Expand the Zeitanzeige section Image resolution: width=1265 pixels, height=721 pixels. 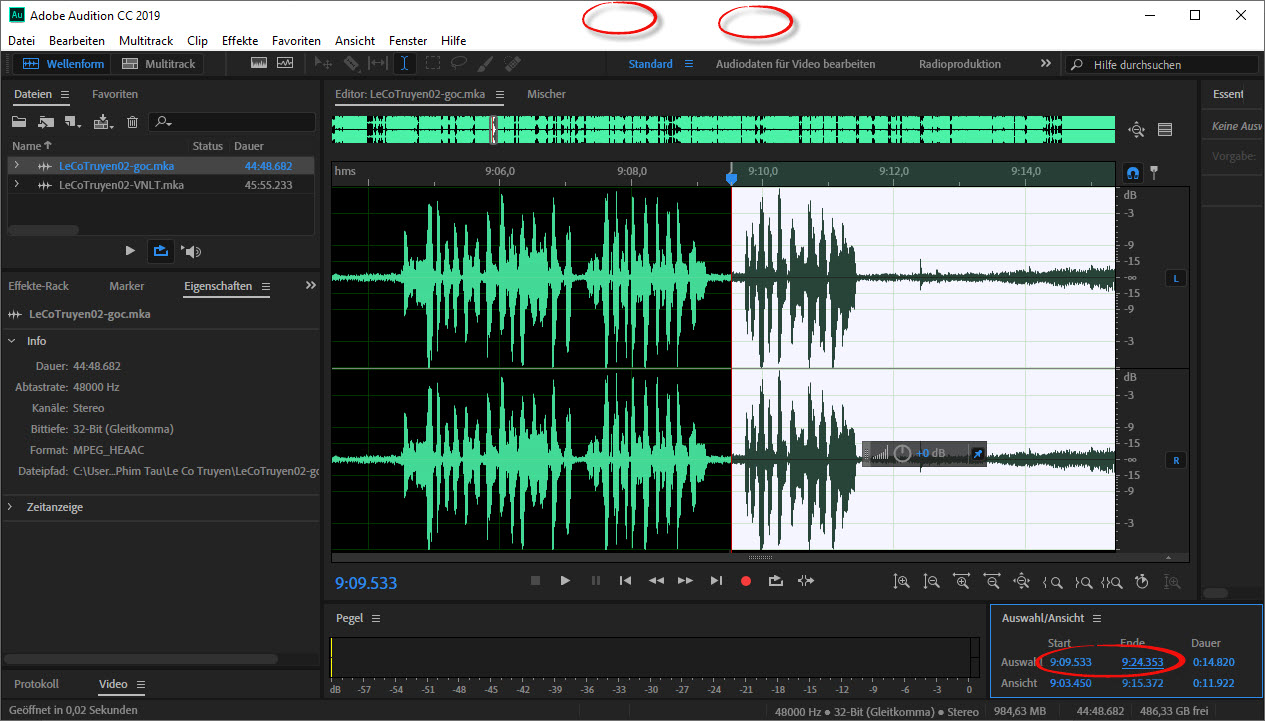(x=10, y=507)
